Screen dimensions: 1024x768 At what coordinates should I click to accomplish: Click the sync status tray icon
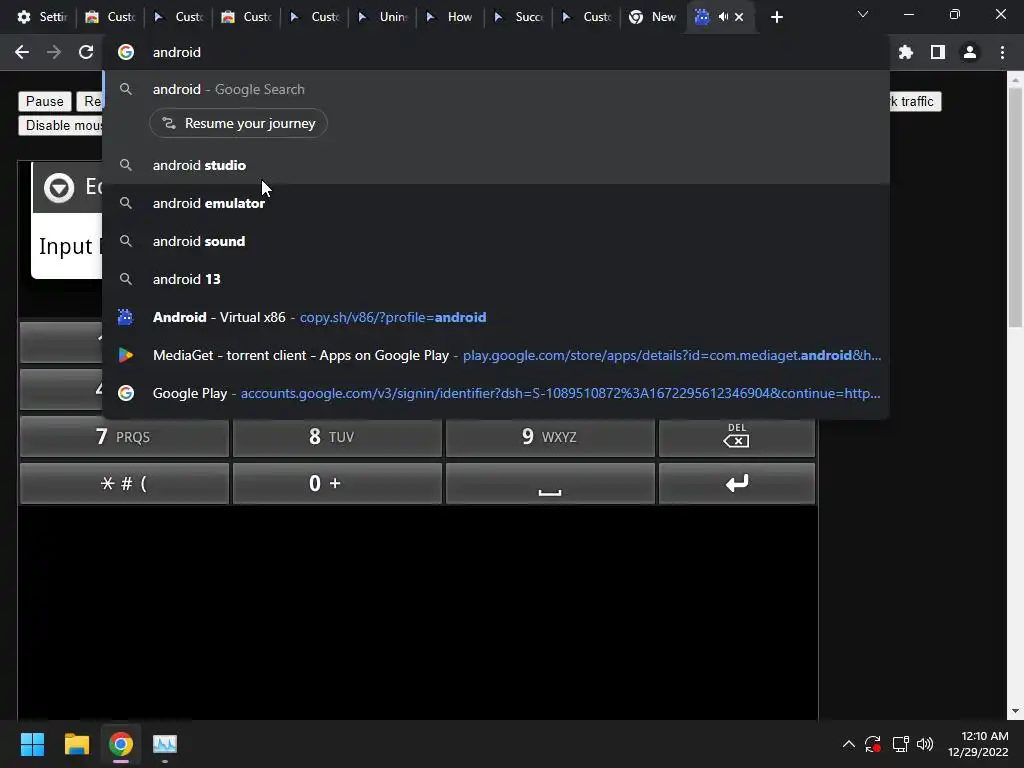pos(872,744)
